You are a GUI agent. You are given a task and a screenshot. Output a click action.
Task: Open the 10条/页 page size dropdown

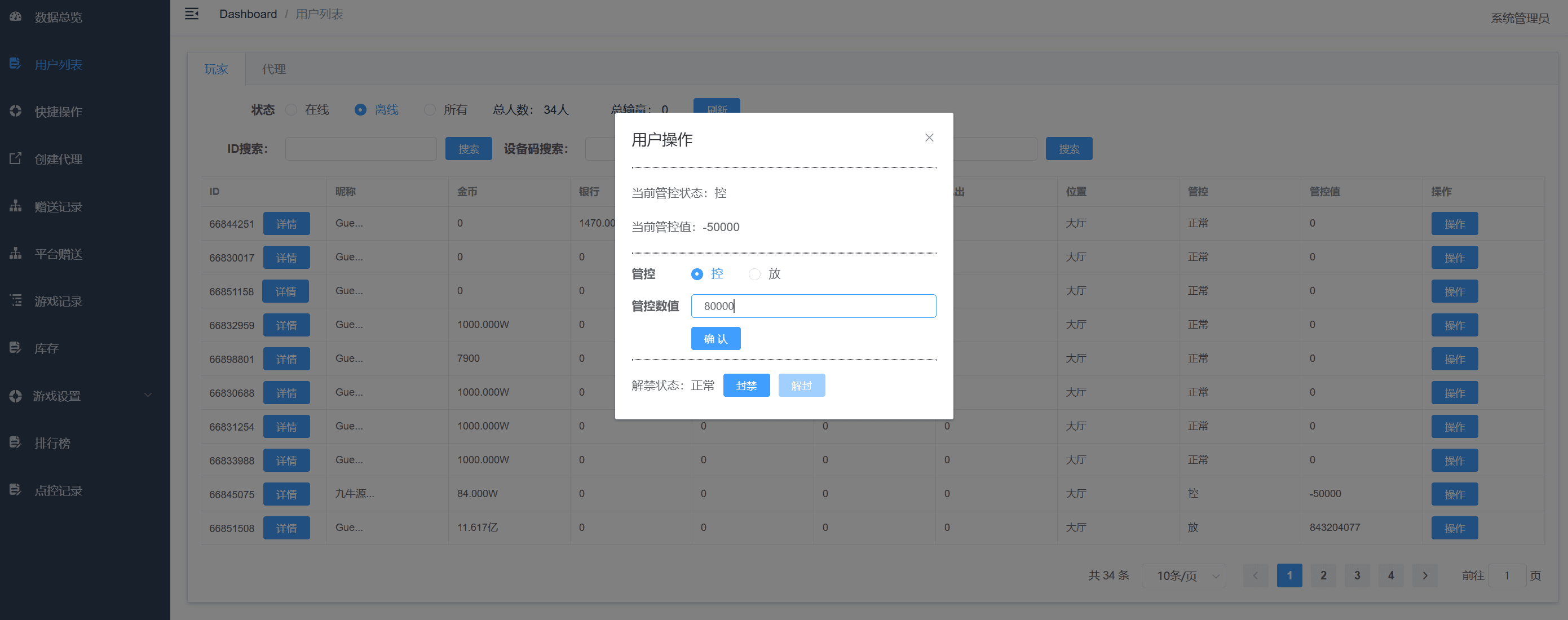[x=1183, y=575]
